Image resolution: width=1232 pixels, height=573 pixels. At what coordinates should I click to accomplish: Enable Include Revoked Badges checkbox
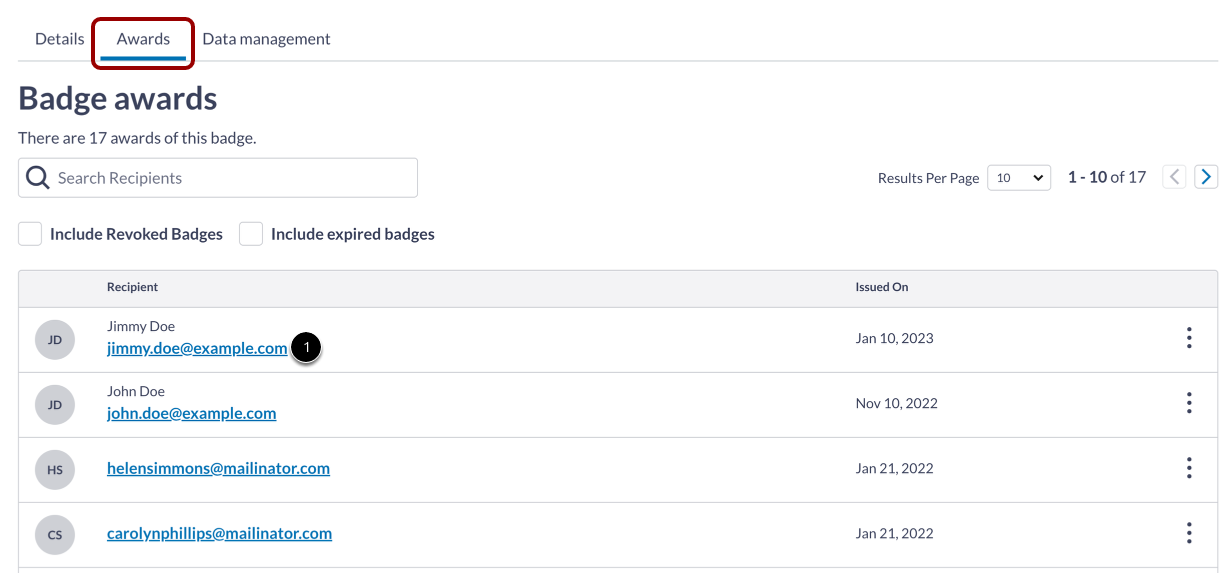click(x=30, y=234)
